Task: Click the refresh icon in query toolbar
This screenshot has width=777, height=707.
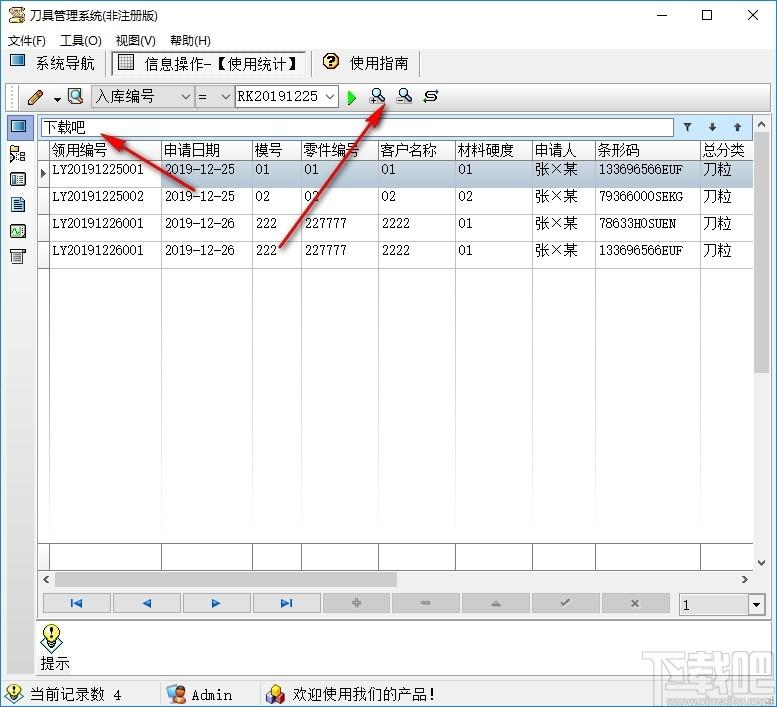Action: 431,96
